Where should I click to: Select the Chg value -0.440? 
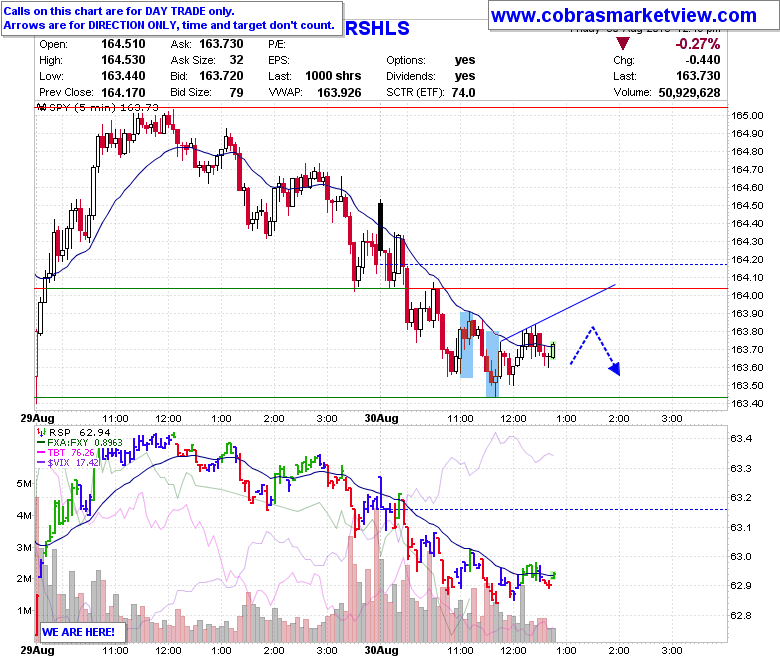(702, 60)
